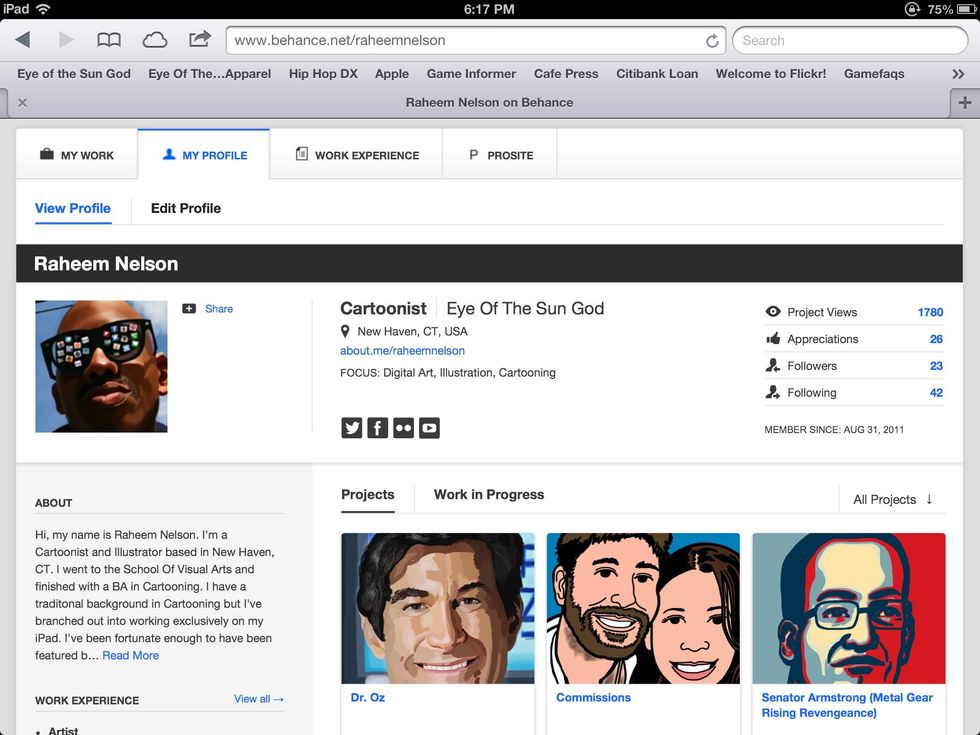Switch to the WORK EXPERIENCE tab
Image resolution: width=980 pixels, height=735 pixels.
357,155
